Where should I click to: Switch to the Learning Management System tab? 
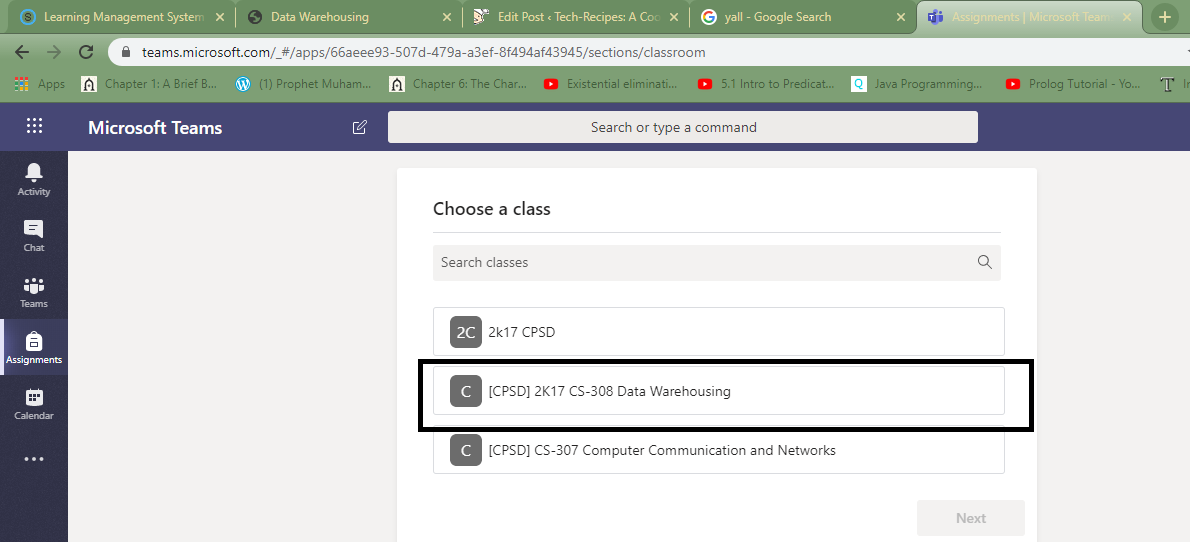tap(120, 17)
